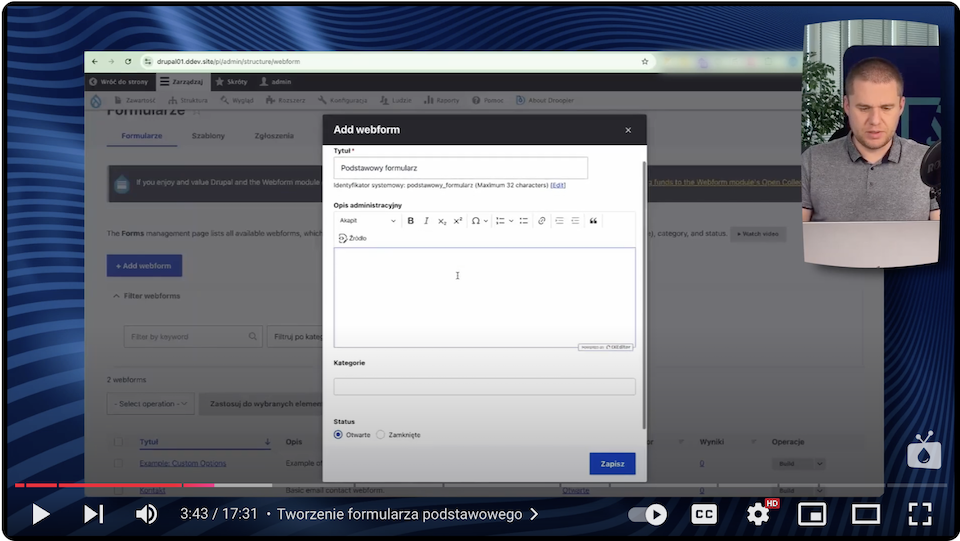Screen dimensions: 960x541
Task: Skip to the next video
Action: click(93, 514)
